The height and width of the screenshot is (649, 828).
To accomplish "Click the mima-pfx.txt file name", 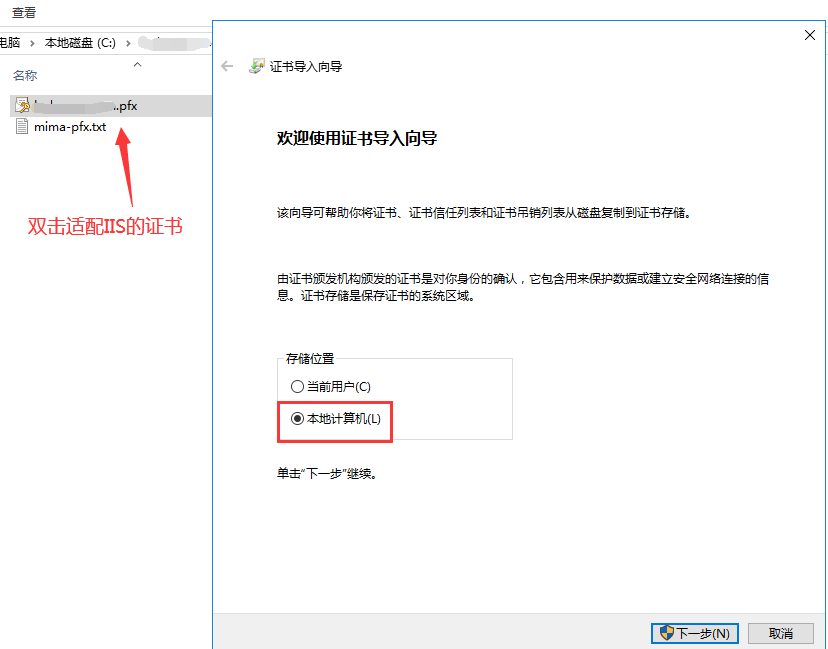I will 70,127.
